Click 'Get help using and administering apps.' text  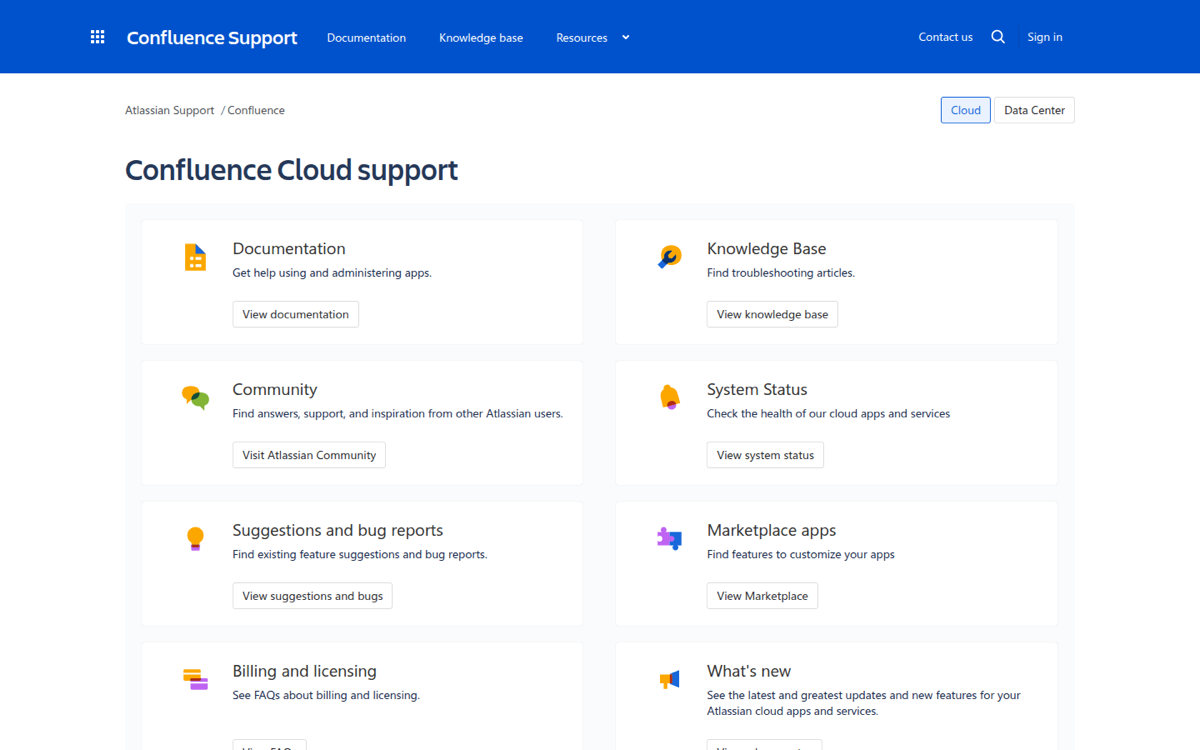332,273
